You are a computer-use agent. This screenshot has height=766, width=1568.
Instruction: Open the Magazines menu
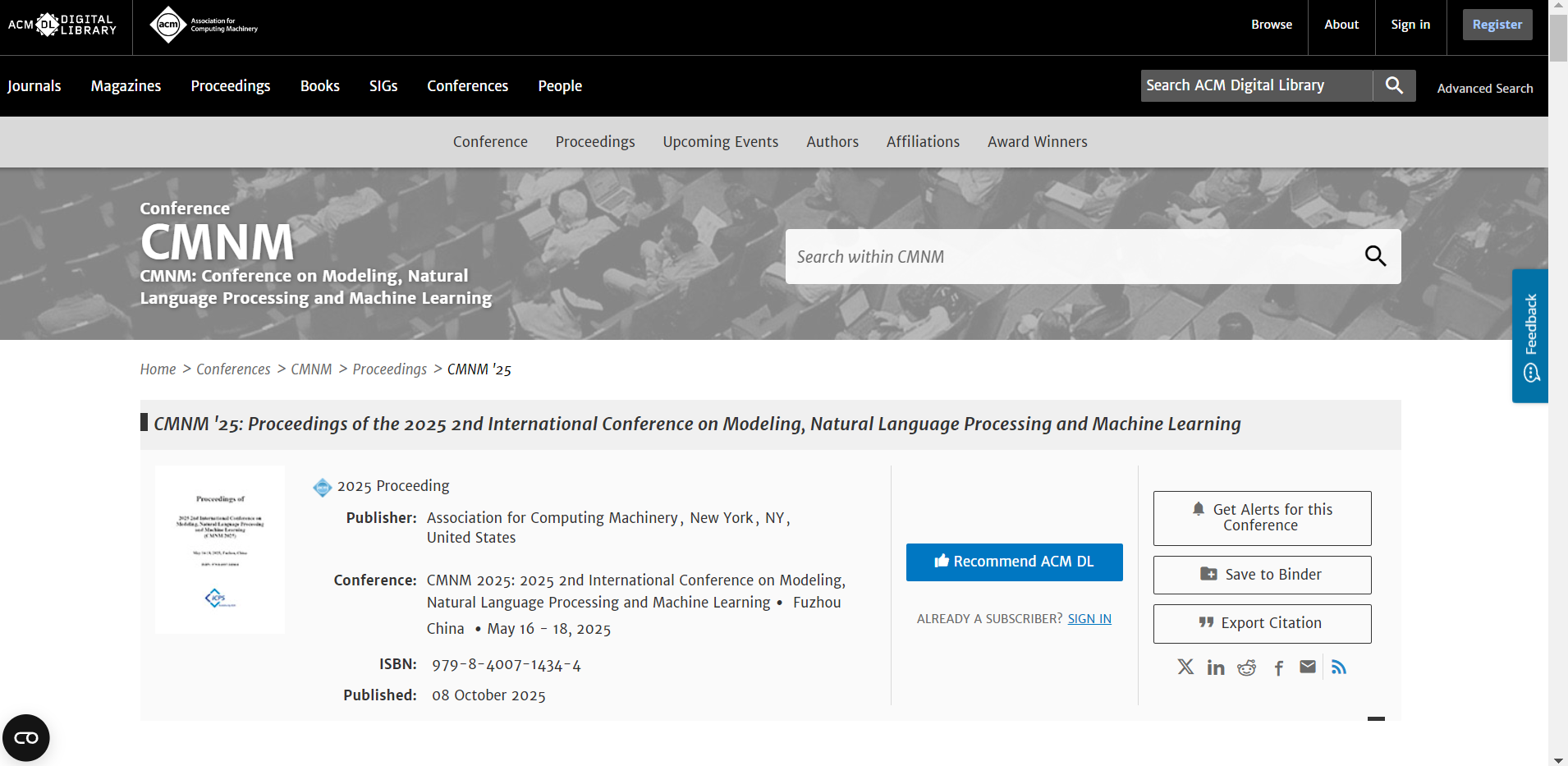(126, 86)
